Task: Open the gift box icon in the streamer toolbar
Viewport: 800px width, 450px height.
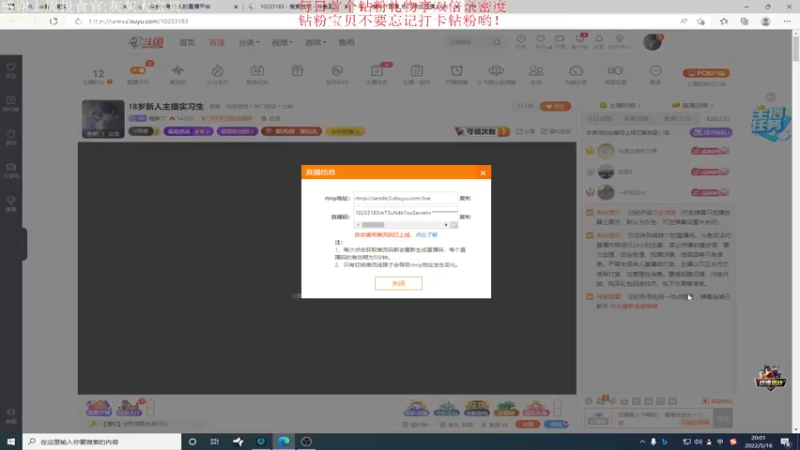Action: point(297,70)
